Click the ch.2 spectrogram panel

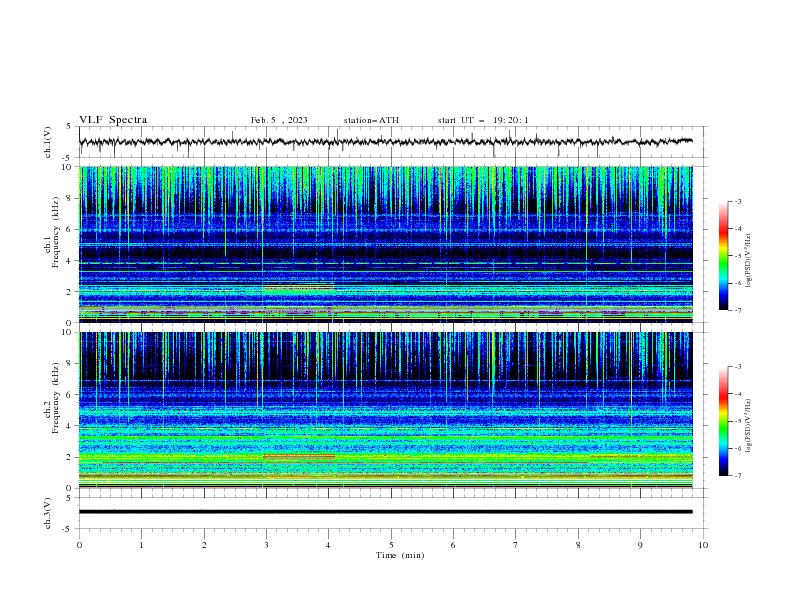(x=385, y=410)
